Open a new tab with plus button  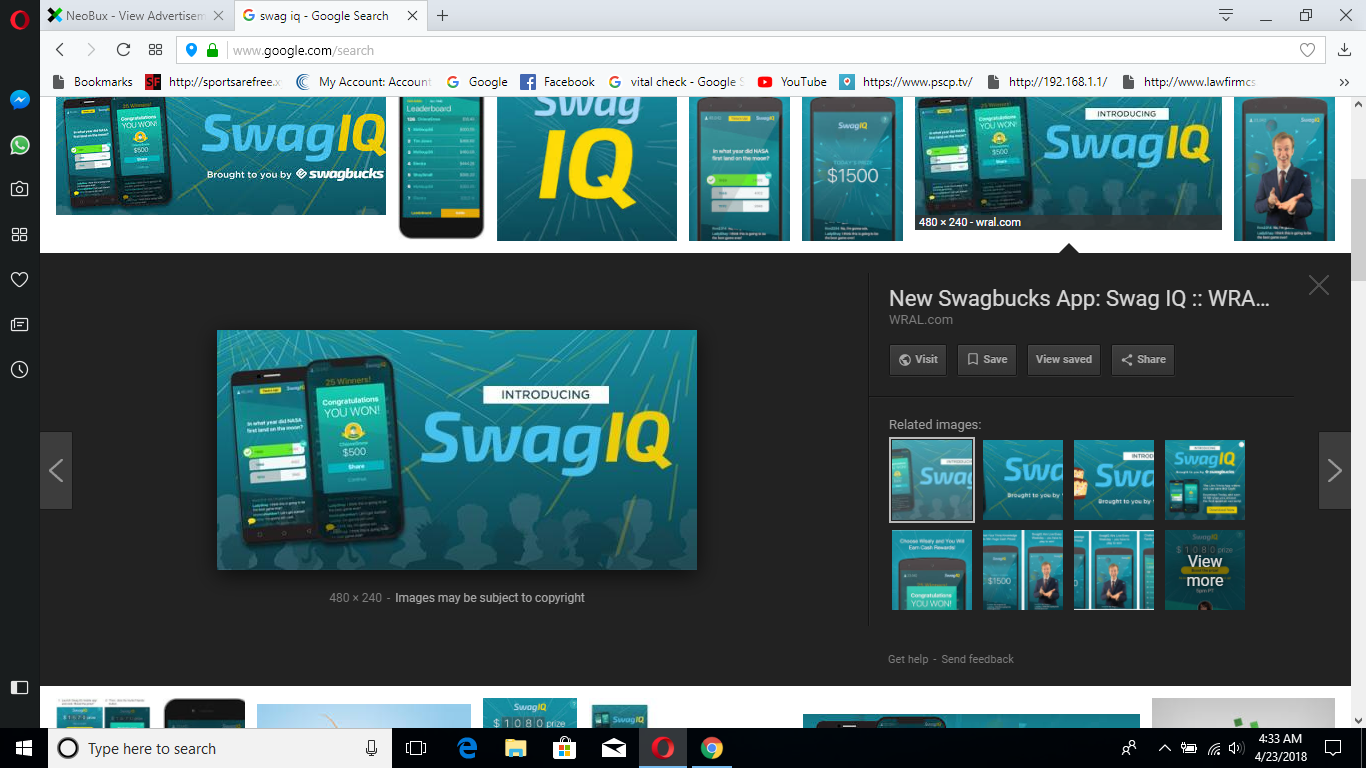tap(442, 16)
